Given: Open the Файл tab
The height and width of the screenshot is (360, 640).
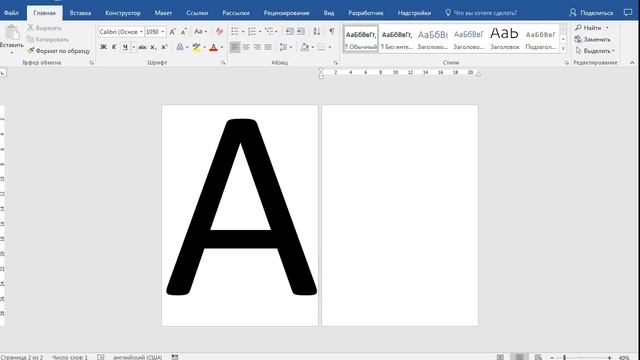Looking at the screenshot, I should point(11,13).
